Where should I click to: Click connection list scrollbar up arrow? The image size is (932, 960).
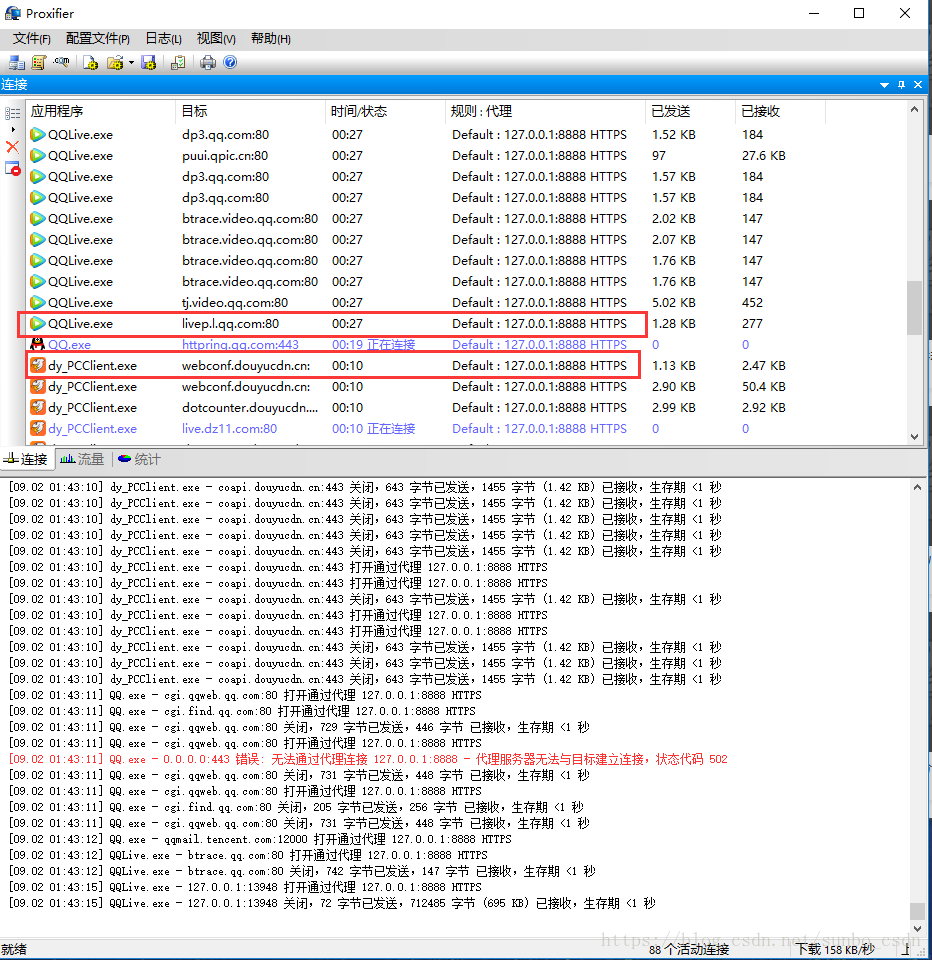pyautogui.click(x=914, y=110)
